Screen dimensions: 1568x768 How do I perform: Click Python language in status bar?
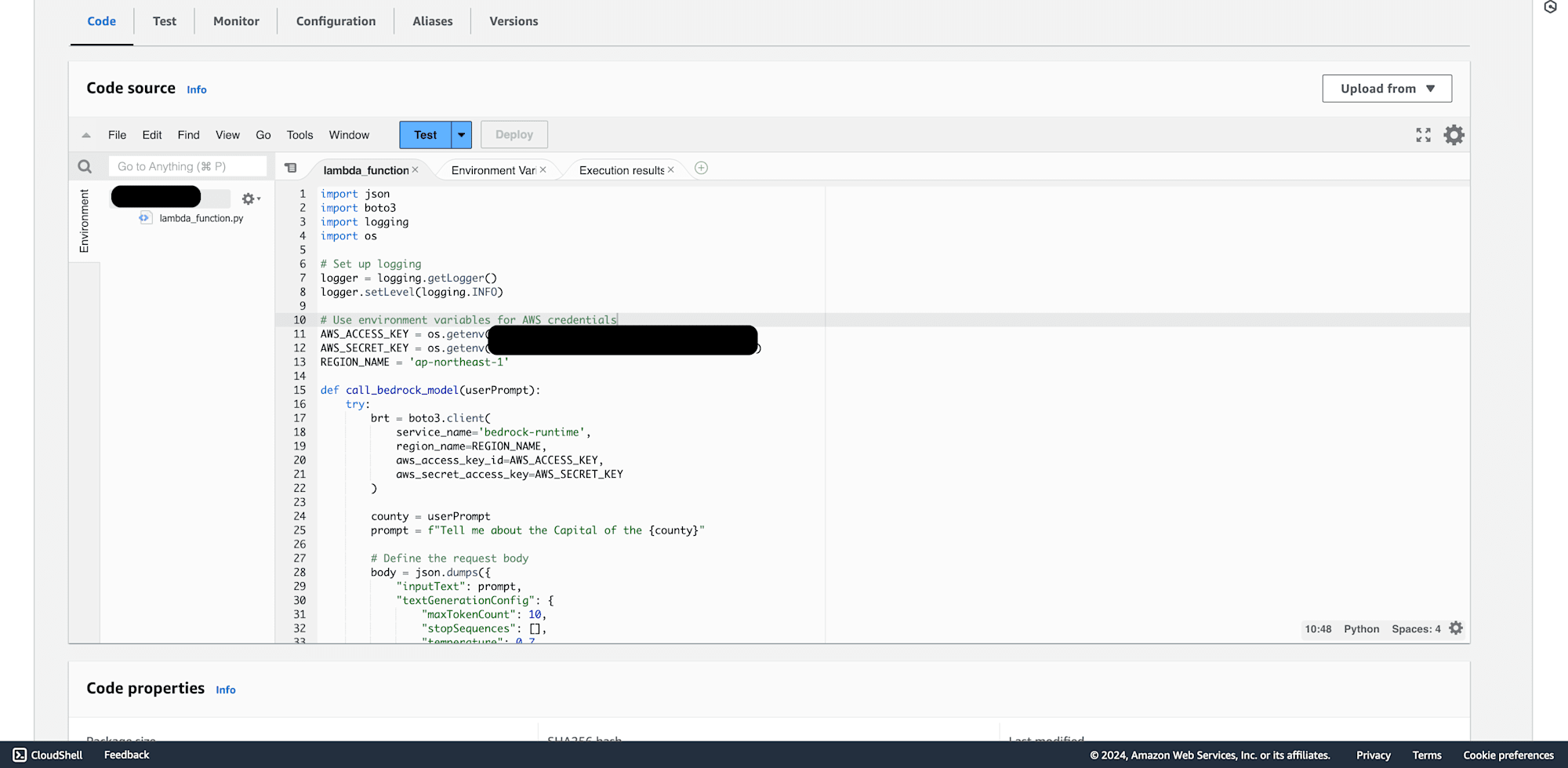(1362, 629)
